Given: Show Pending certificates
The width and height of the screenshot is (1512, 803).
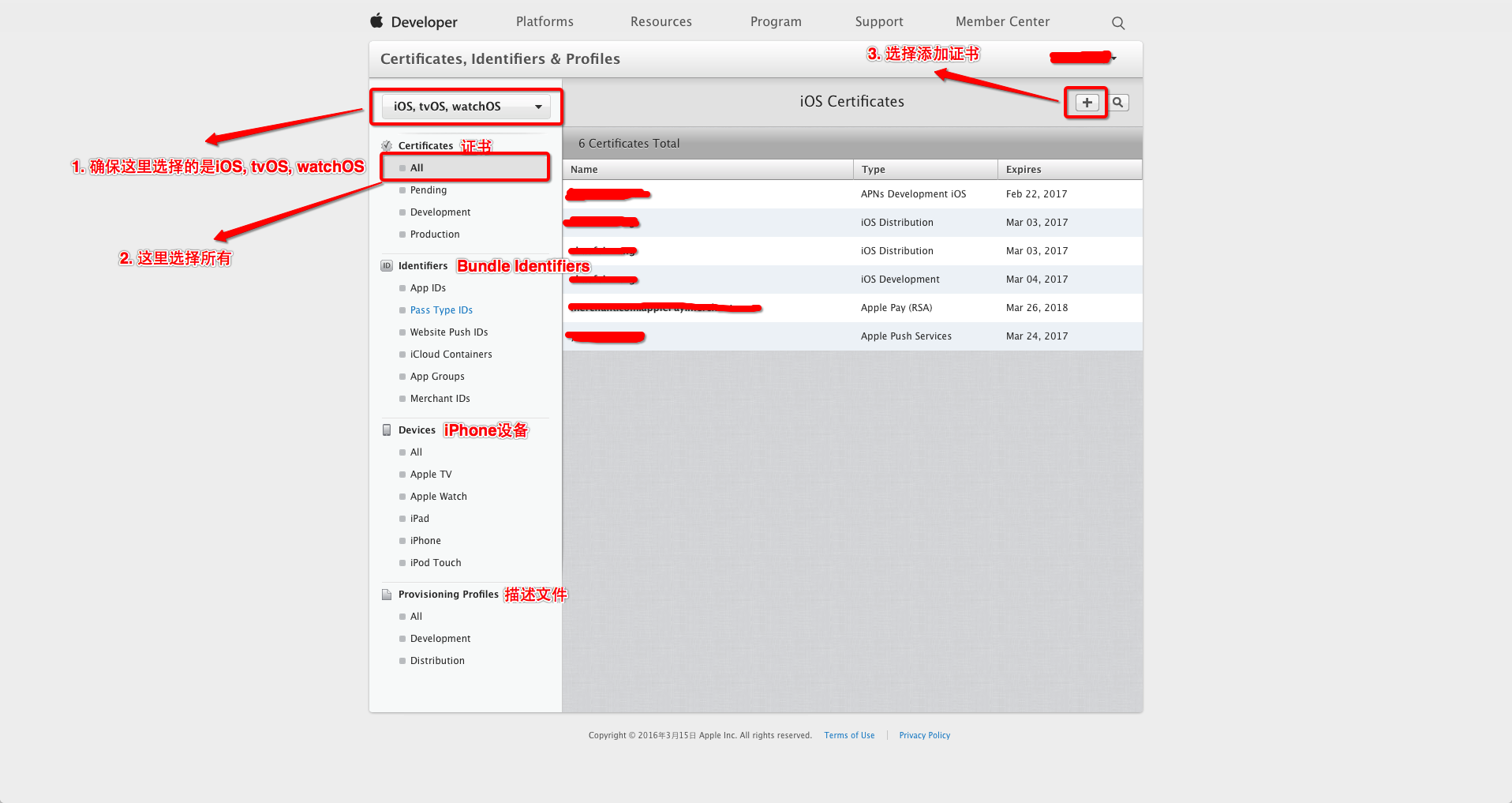Looking at the screenshot, I should 429,190.
